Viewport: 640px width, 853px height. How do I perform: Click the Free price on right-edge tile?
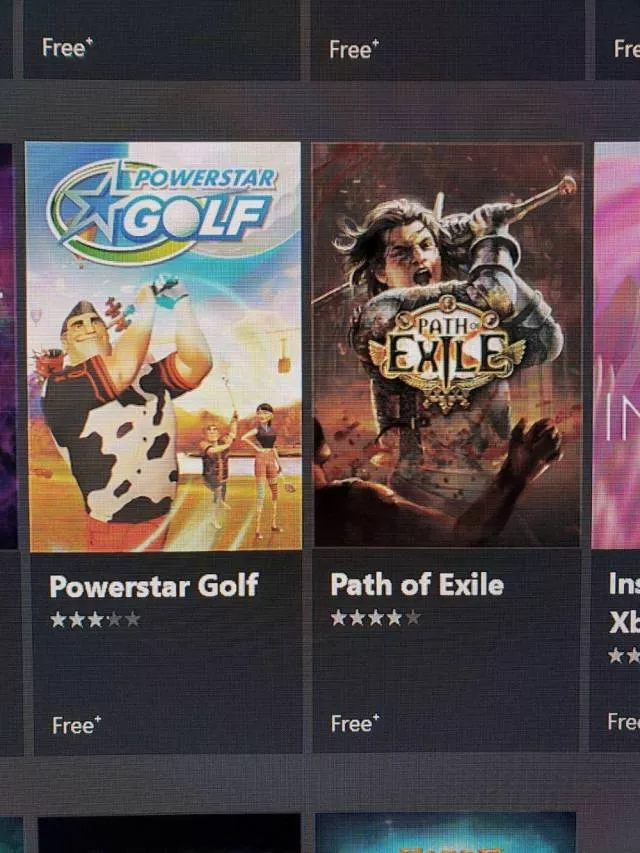[624, 722]
